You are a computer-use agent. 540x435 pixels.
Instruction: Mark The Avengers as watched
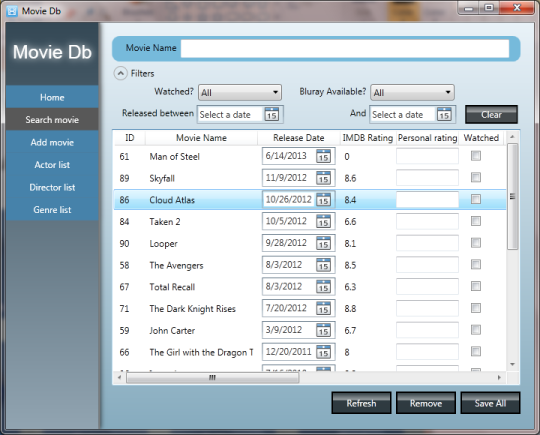476,265
